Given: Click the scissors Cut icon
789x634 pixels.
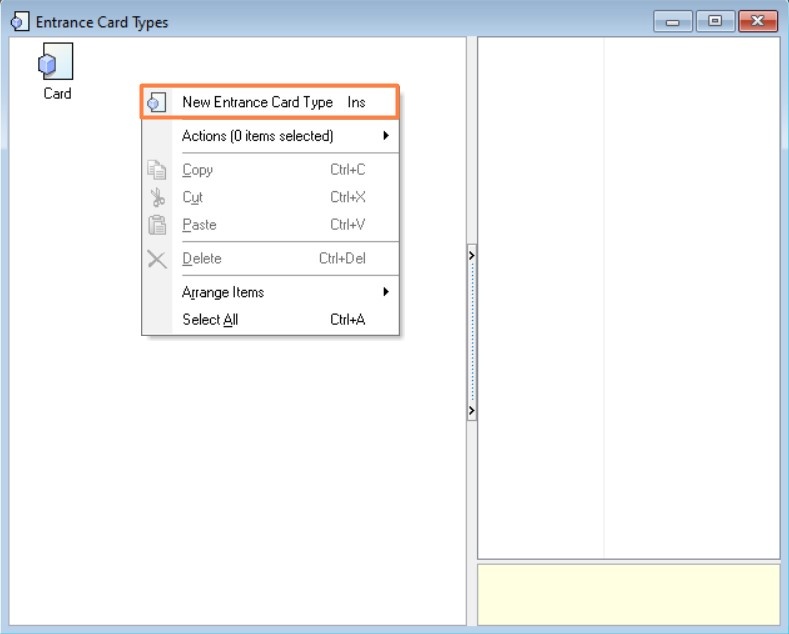Looking at the screenshot, I should point(156,198).
